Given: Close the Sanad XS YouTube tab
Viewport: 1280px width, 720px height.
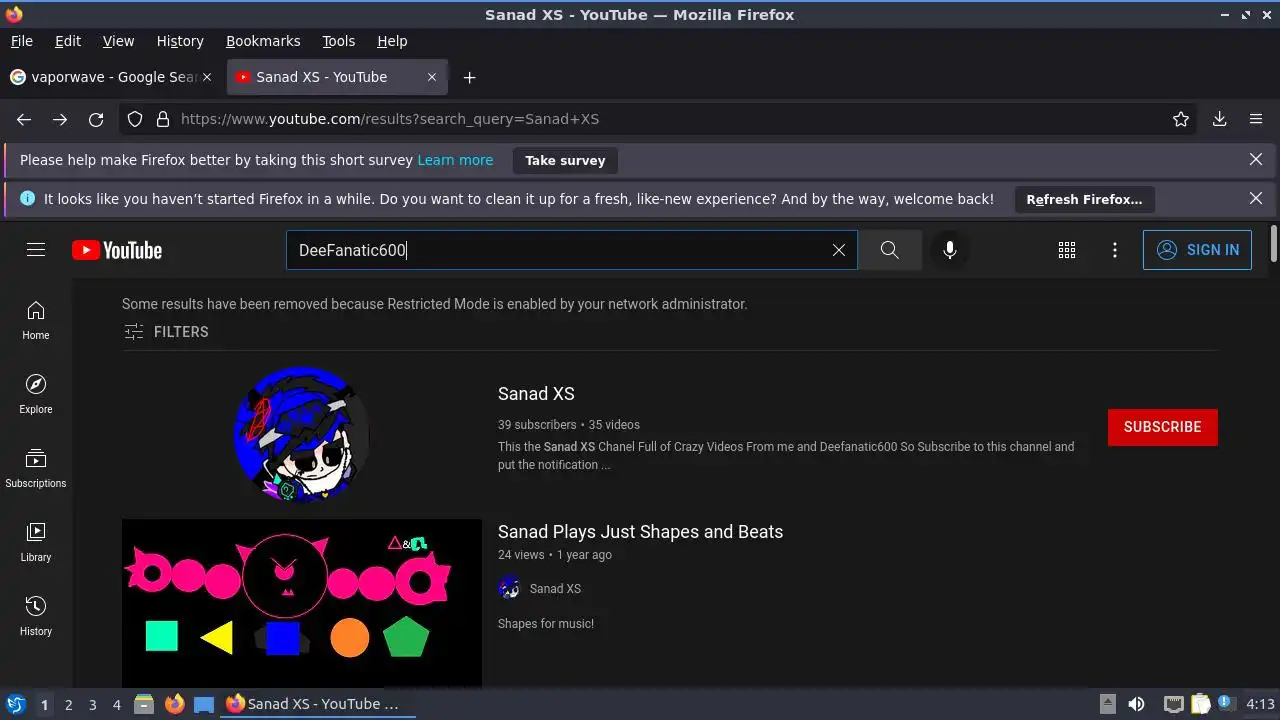Looking at the screenshot, I should pos(432,77).
